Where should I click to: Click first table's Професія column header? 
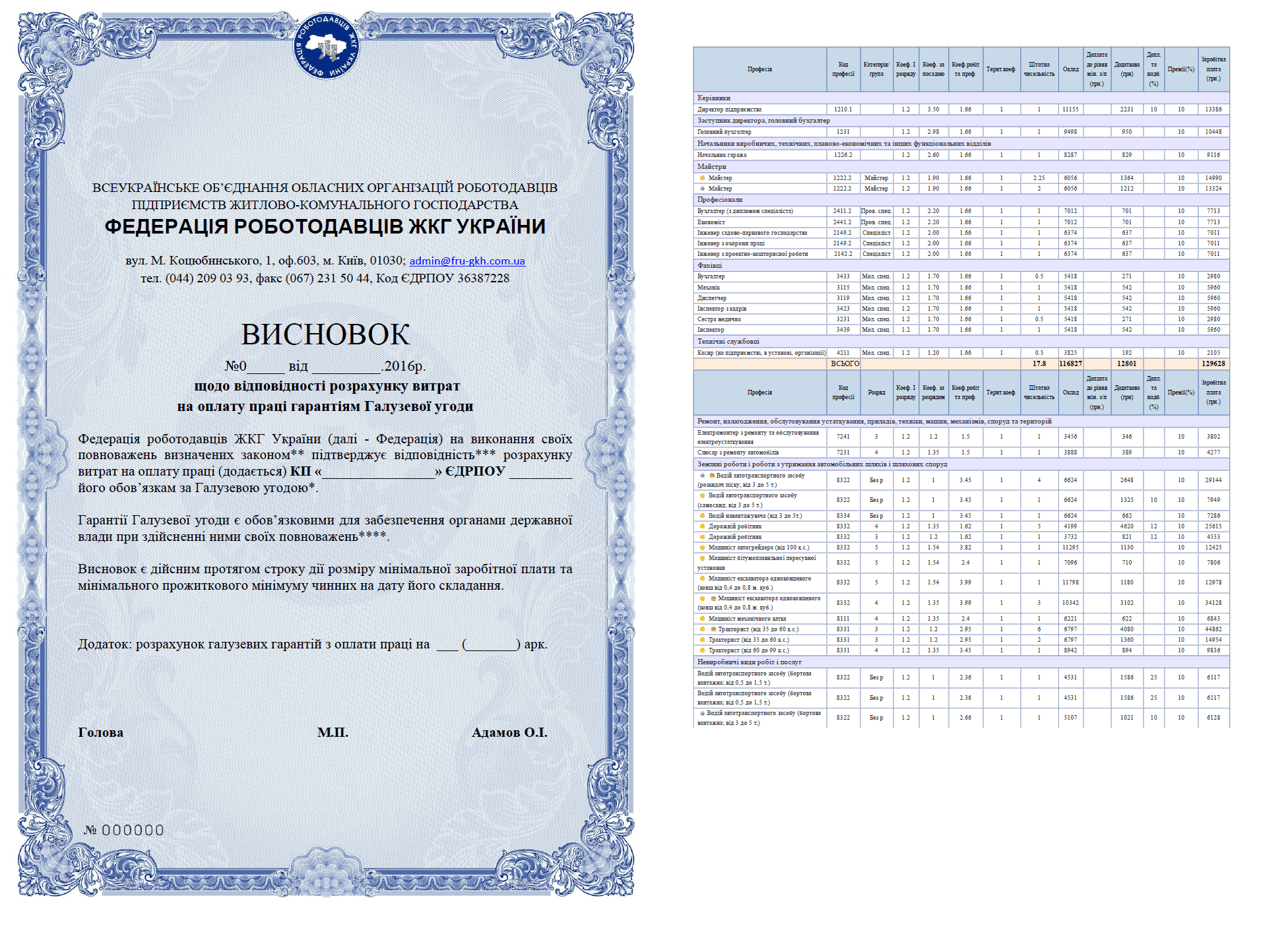[759, 69]
